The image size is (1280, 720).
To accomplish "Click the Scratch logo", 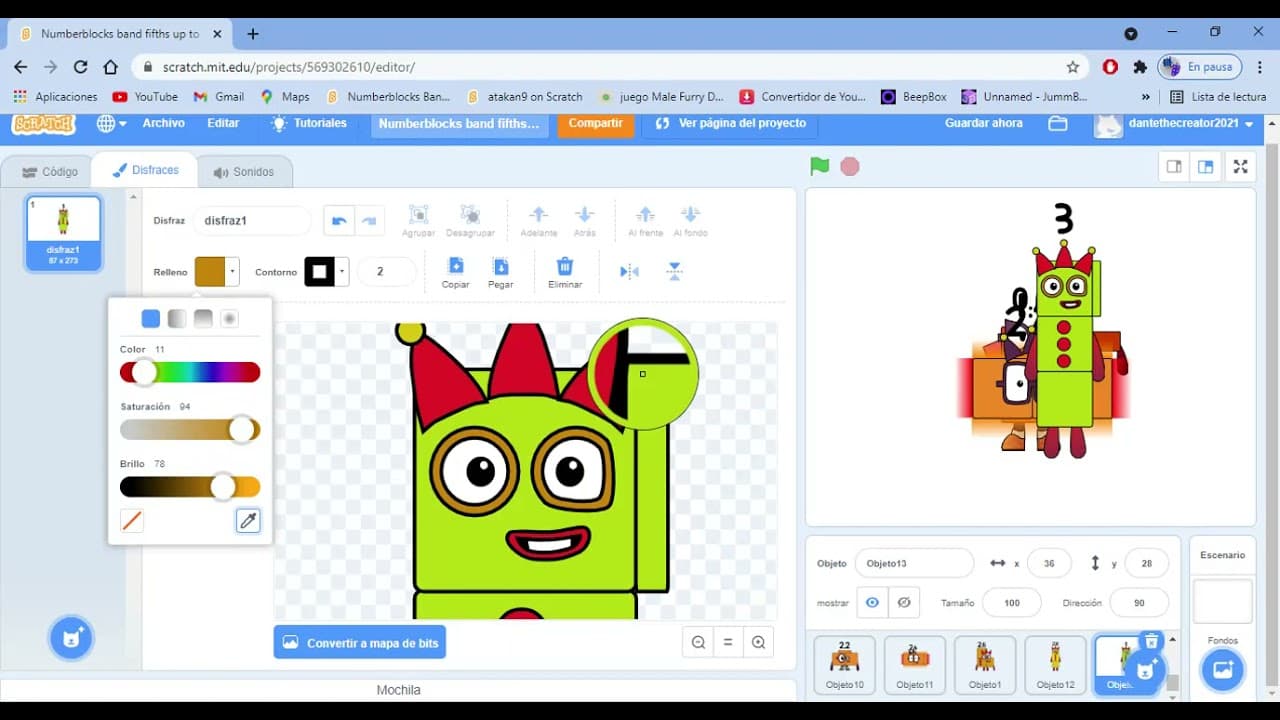I will [x=44, y=124].
